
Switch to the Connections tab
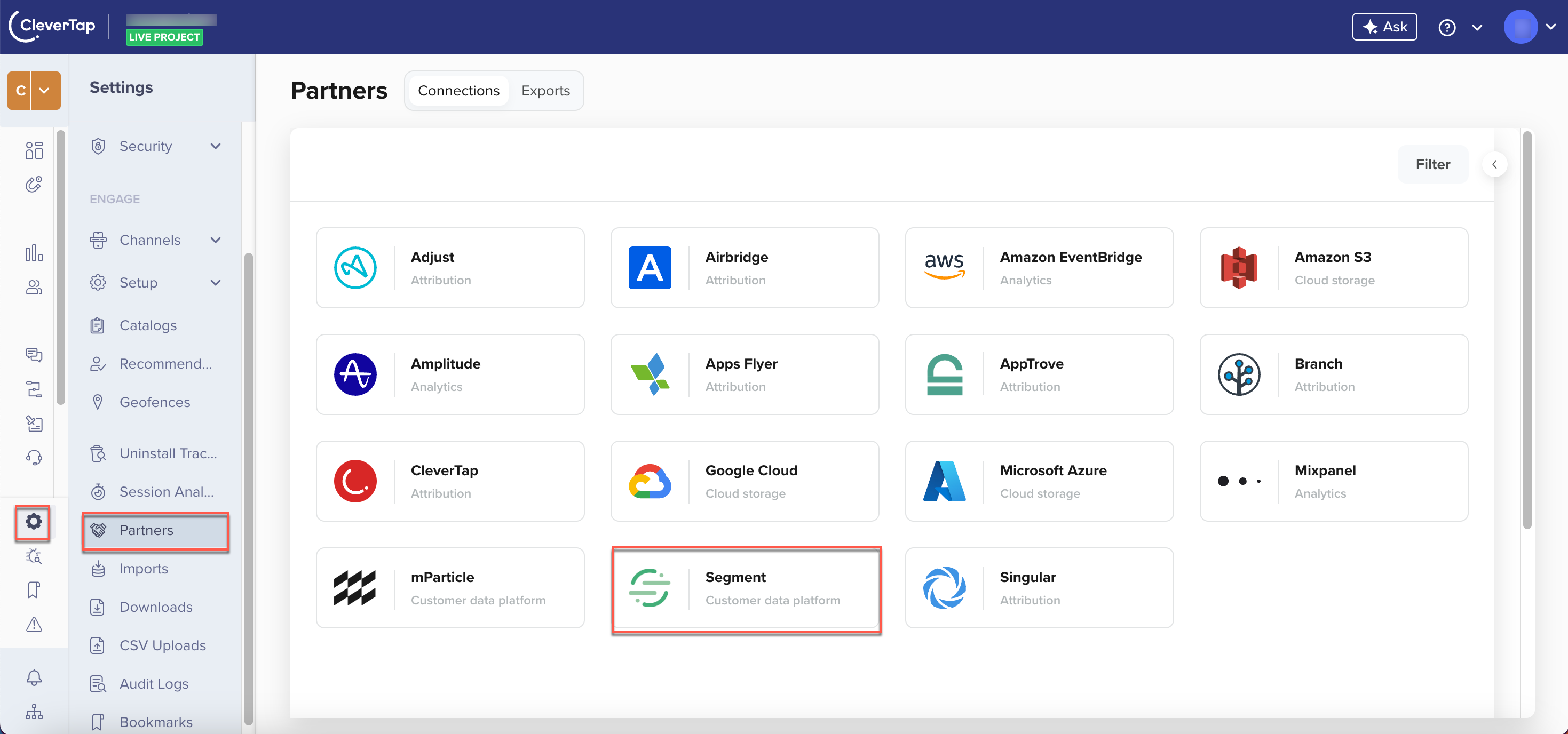pyautogui.click(x=458, y=91)
